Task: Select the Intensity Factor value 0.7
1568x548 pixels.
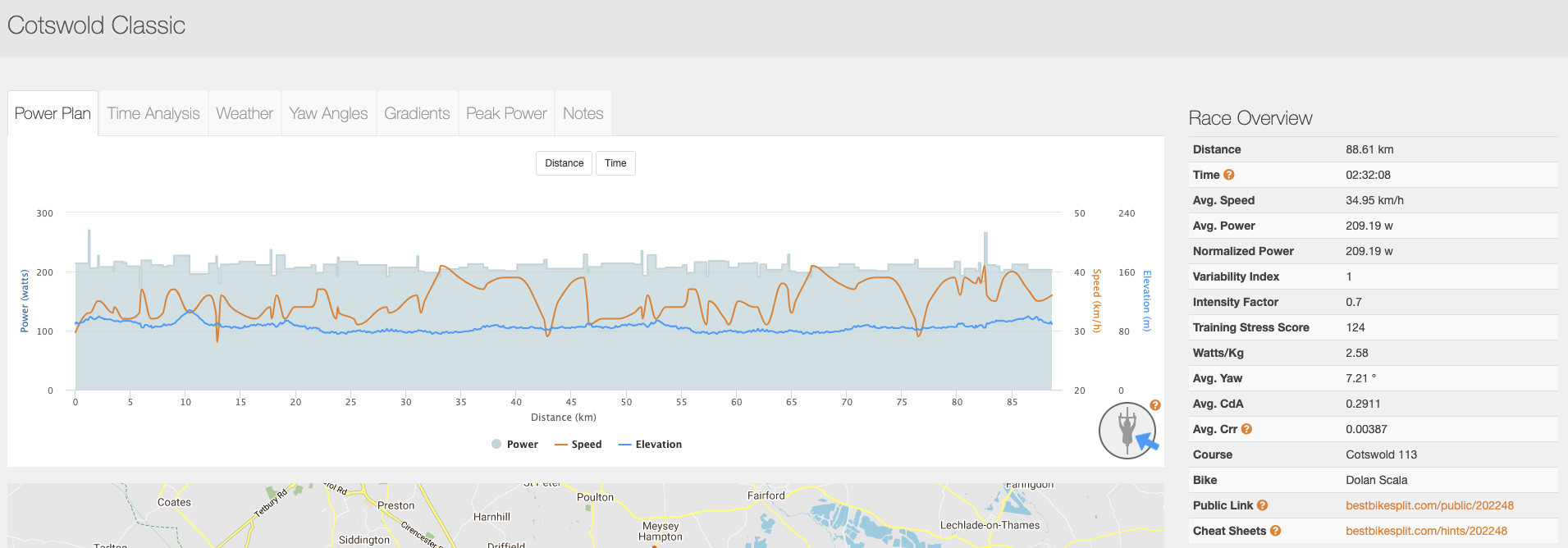Action: click(1353, 302)
